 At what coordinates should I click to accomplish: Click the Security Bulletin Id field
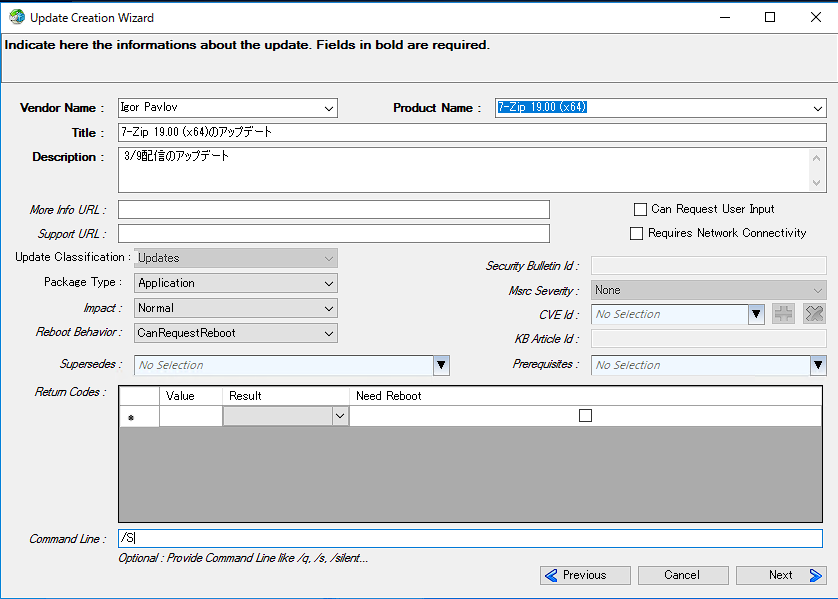(x=708, y=266)
